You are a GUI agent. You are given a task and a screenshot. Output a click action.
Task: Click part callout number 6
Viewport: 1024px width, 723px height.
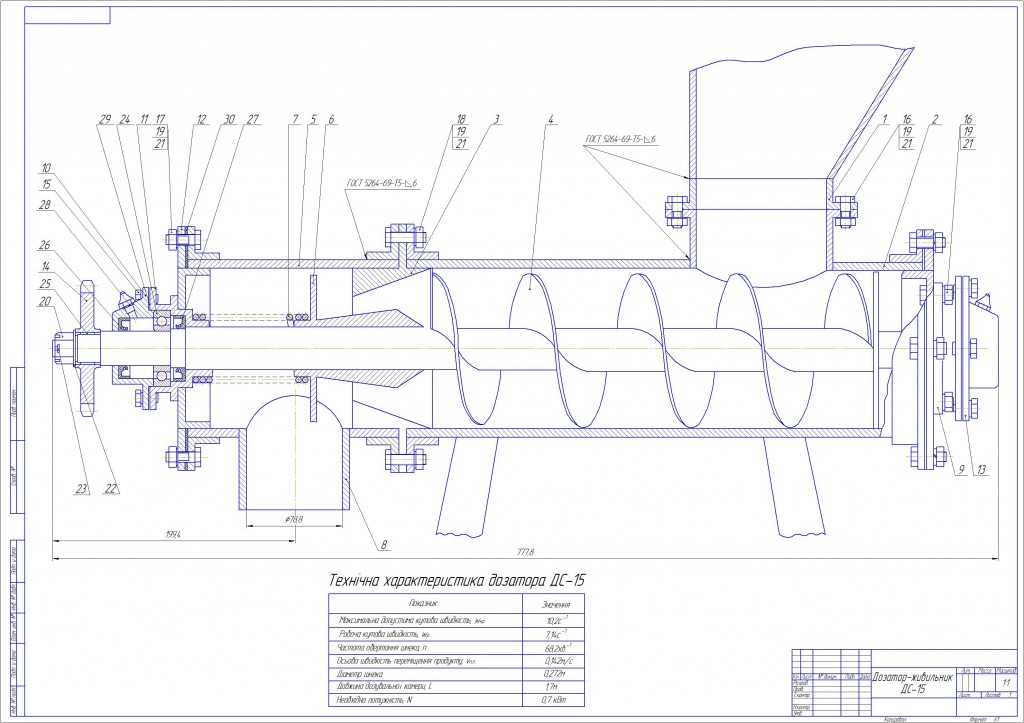[x=332, y=120]
